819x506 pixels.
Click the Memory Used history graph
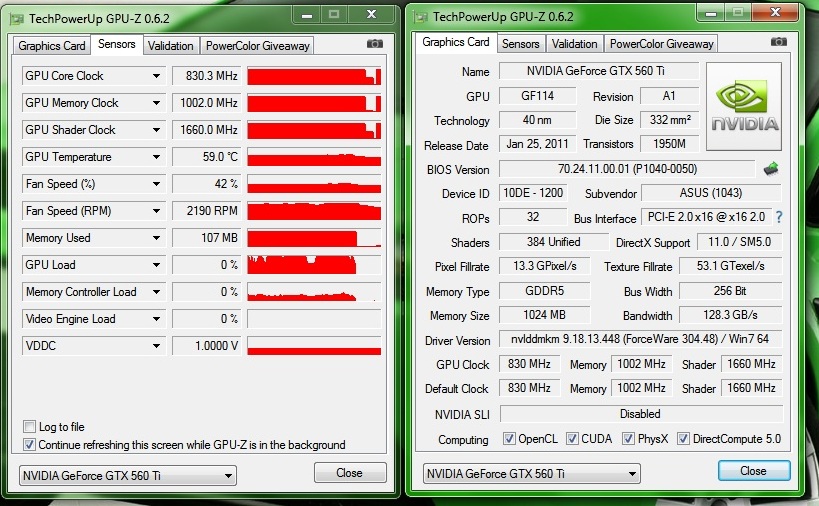click(314, 238)
